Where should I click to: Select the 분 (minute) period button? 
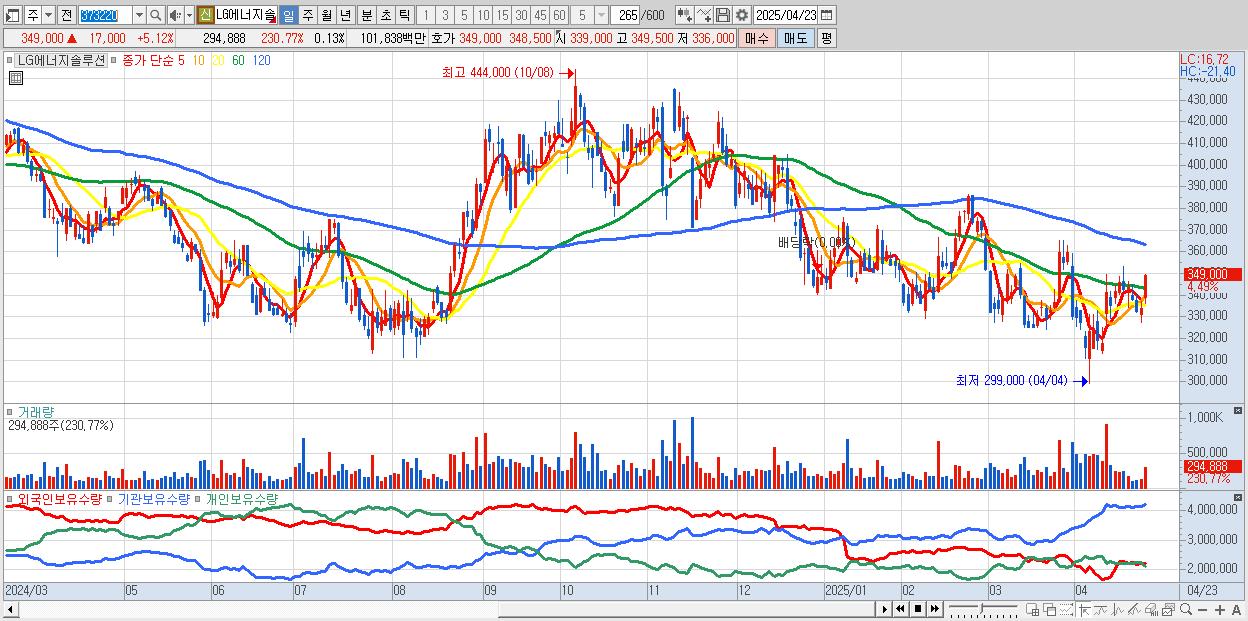(x=367, y=15)
